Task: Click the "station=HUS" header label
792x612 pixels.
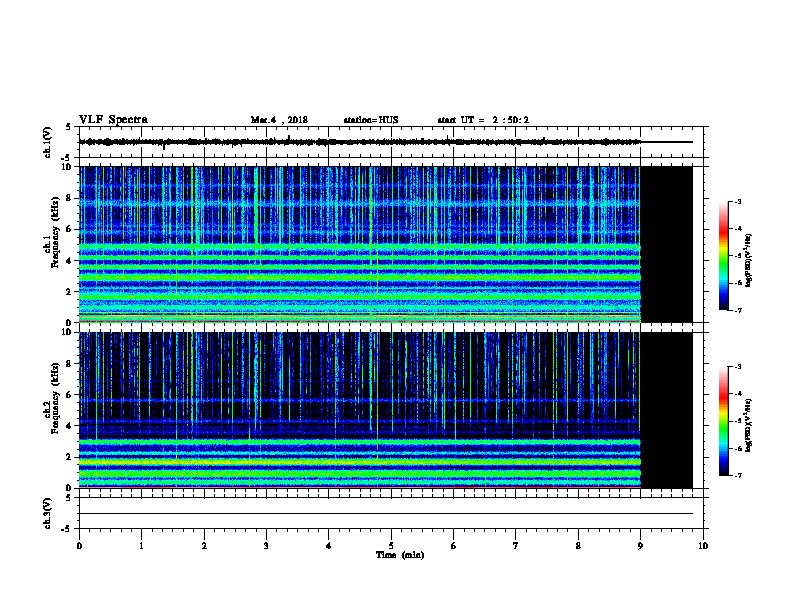Action: [371, 120]
